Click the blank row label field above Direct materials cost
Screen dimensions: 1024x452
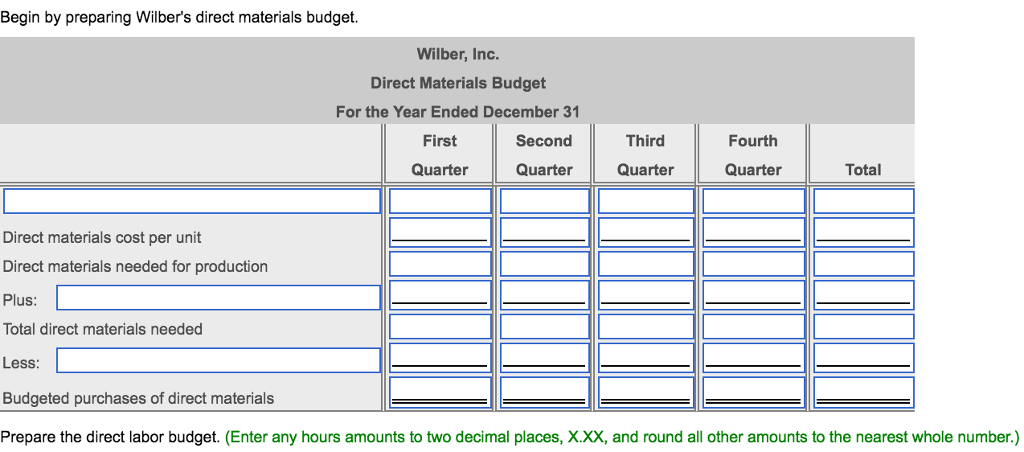pyautogui.click(x=192, y=201)
